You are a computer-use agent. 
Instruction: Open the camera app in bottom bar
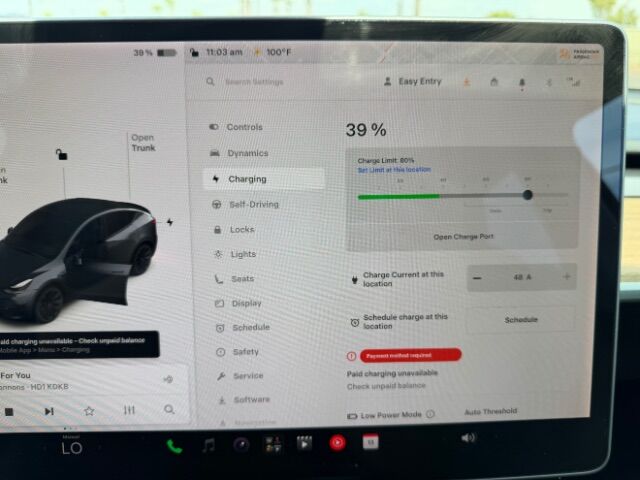(241, 444)
